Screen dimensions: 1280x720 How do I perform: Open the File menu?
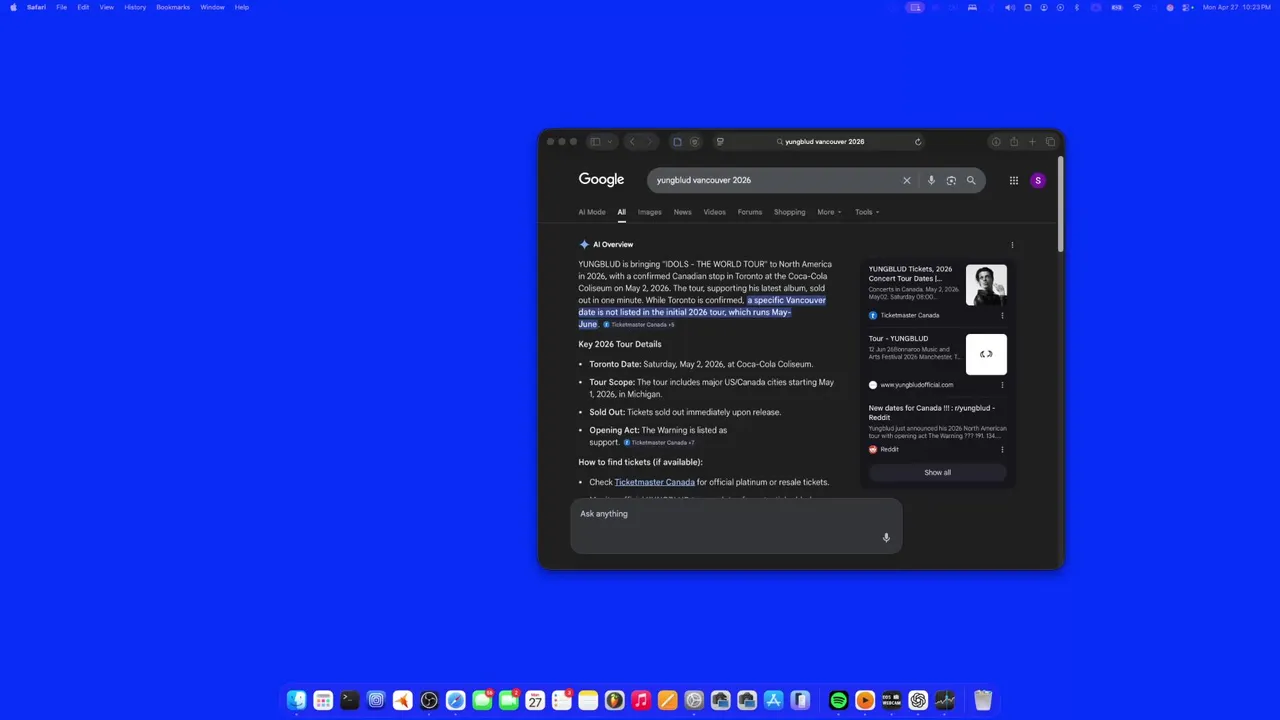[x=61, y=7]
